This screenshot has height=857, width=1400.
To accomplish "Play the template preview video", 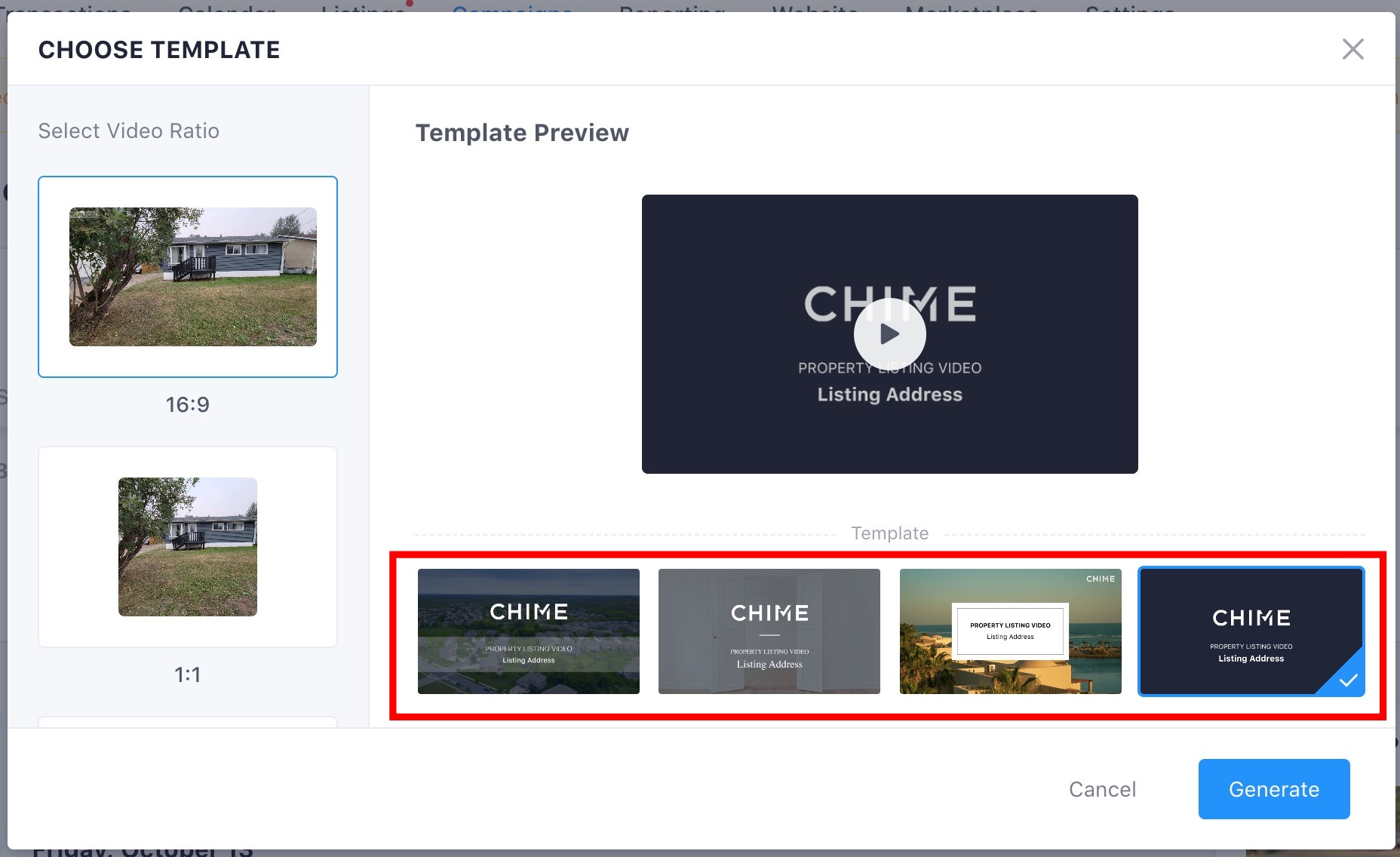I will [x=889, y=333].
